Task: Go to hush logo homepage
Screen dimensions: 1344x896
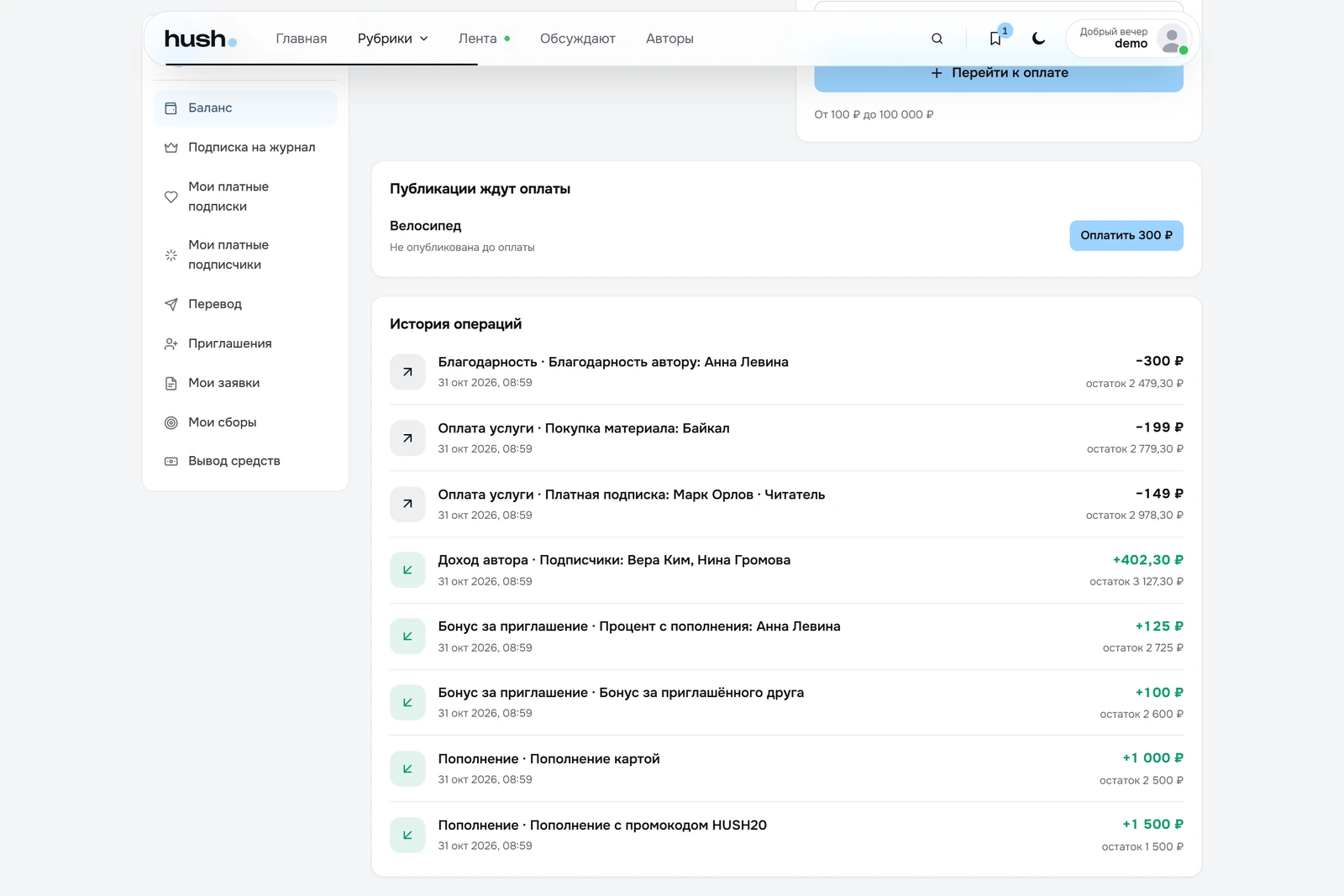Action: [x=200, y=39]
